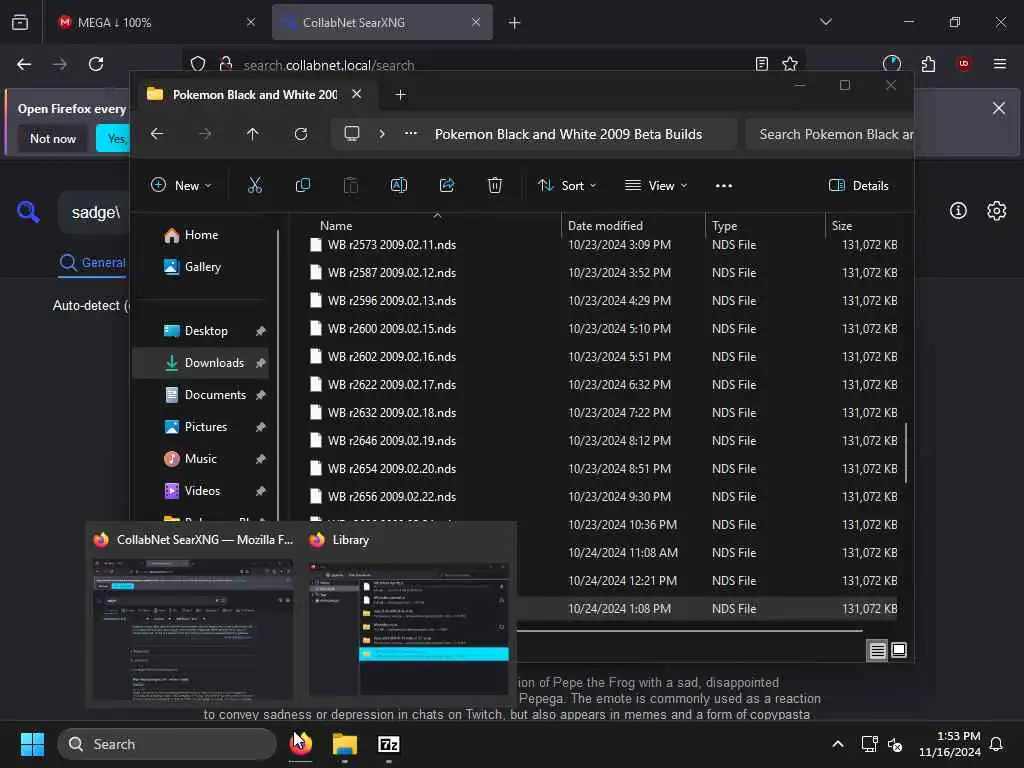
Task: Open the Sort dropdown menu
Action: pyautogui.click(x=567, y=185)
